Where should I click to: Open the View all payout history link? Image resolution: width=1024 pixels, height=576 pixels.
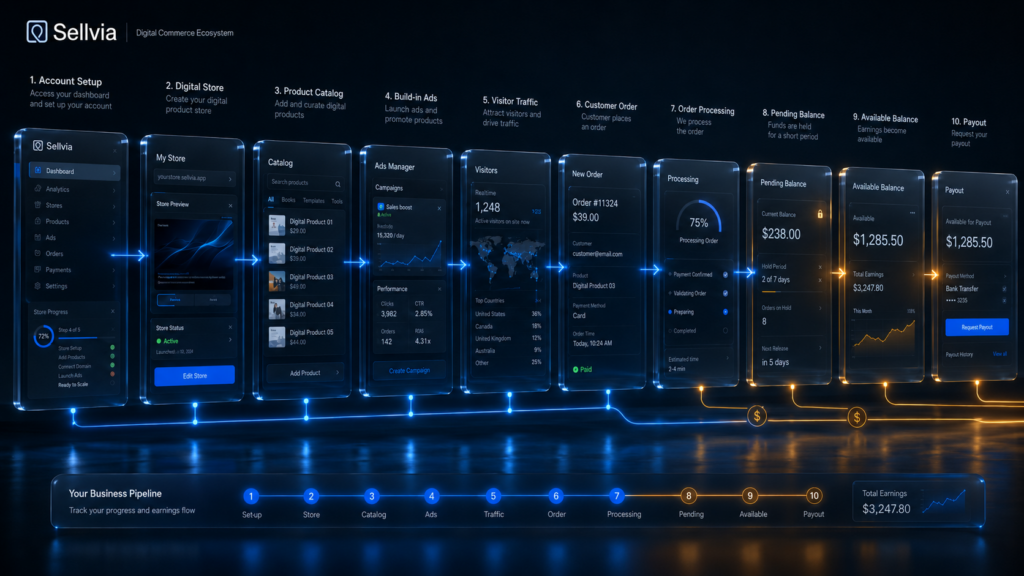point(1000,354)
